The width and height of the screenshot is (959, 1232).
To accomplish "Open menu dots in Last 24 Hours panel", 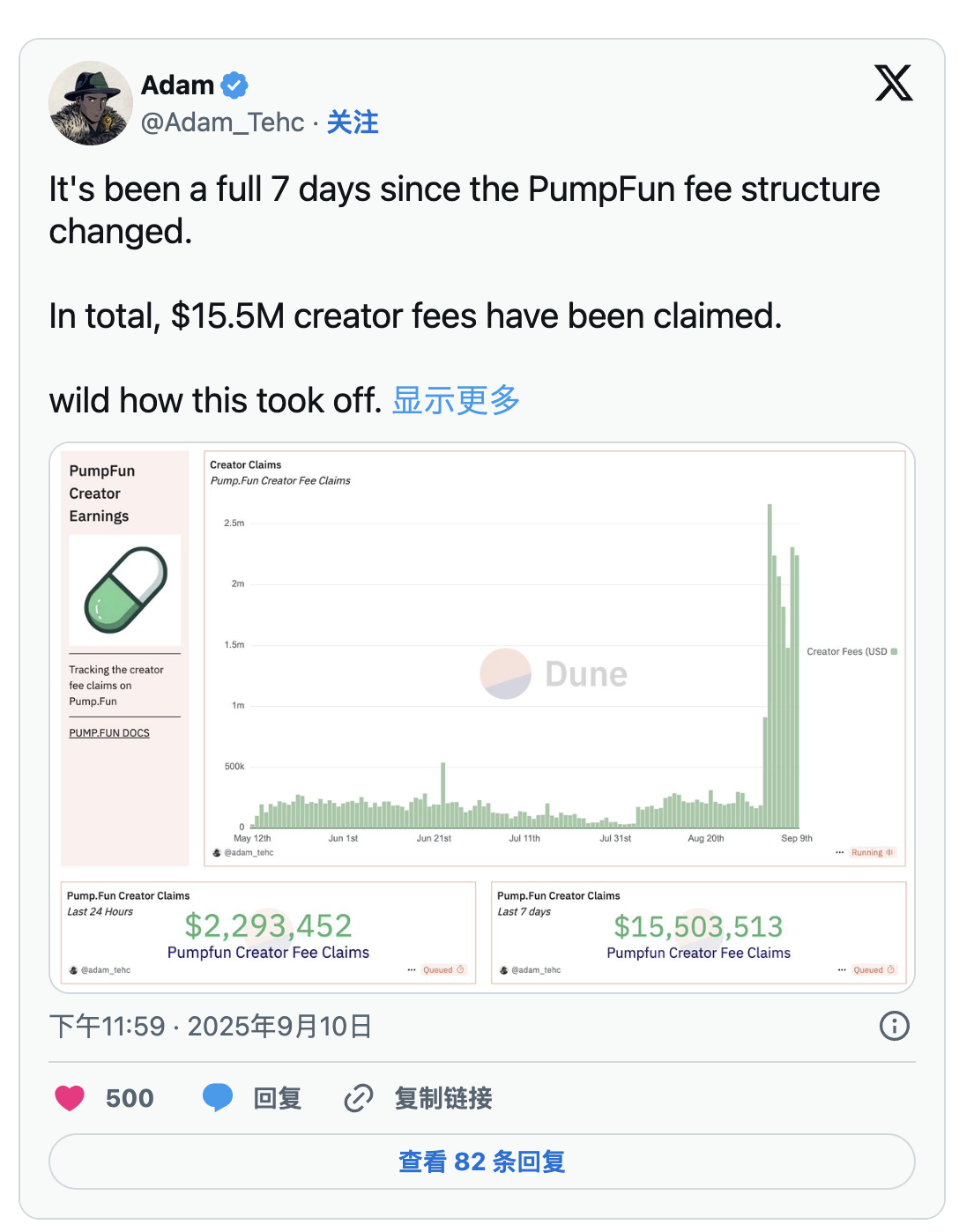I will 411,969.
